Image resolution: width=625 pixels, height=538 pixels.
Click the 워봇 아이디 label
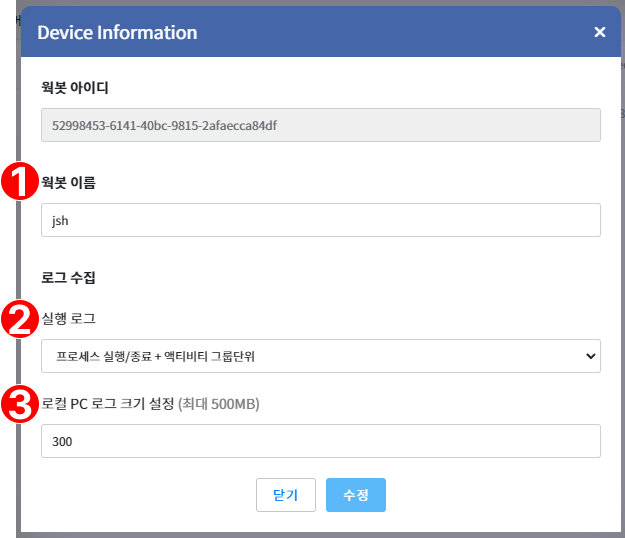[x=75, y=87]
